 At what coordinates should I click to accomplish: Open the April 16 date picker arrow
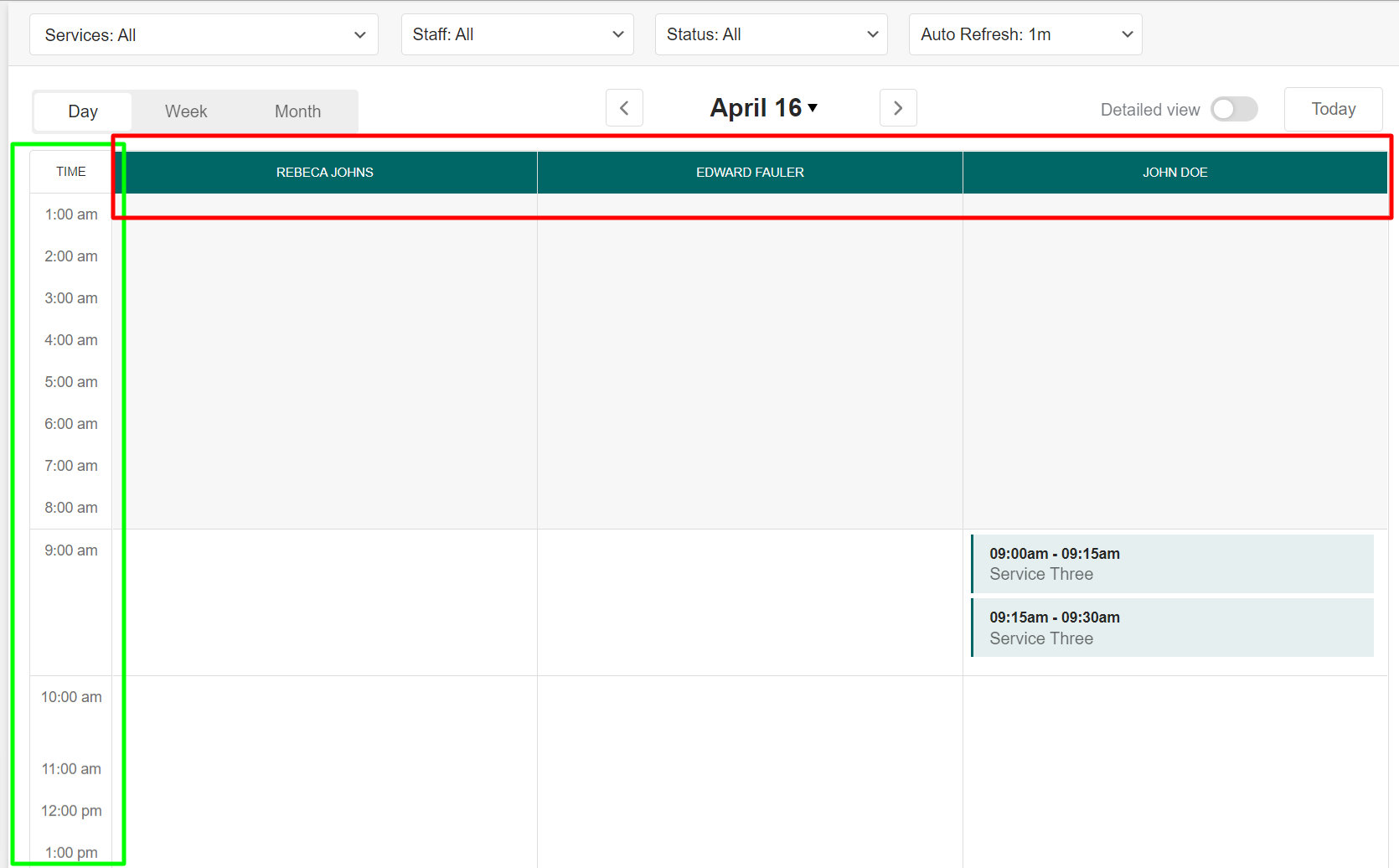pyautogui.click(x=813, y=108)
